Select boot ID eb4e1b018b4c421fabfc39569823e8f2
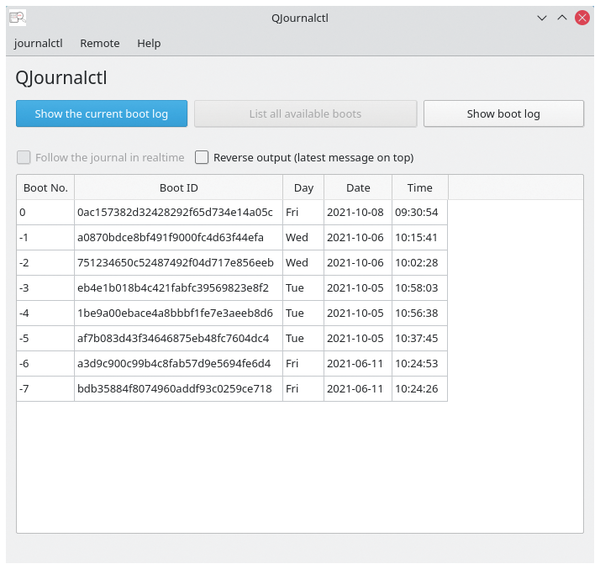This screenshot has width=600, height=569. pos(179,288)
